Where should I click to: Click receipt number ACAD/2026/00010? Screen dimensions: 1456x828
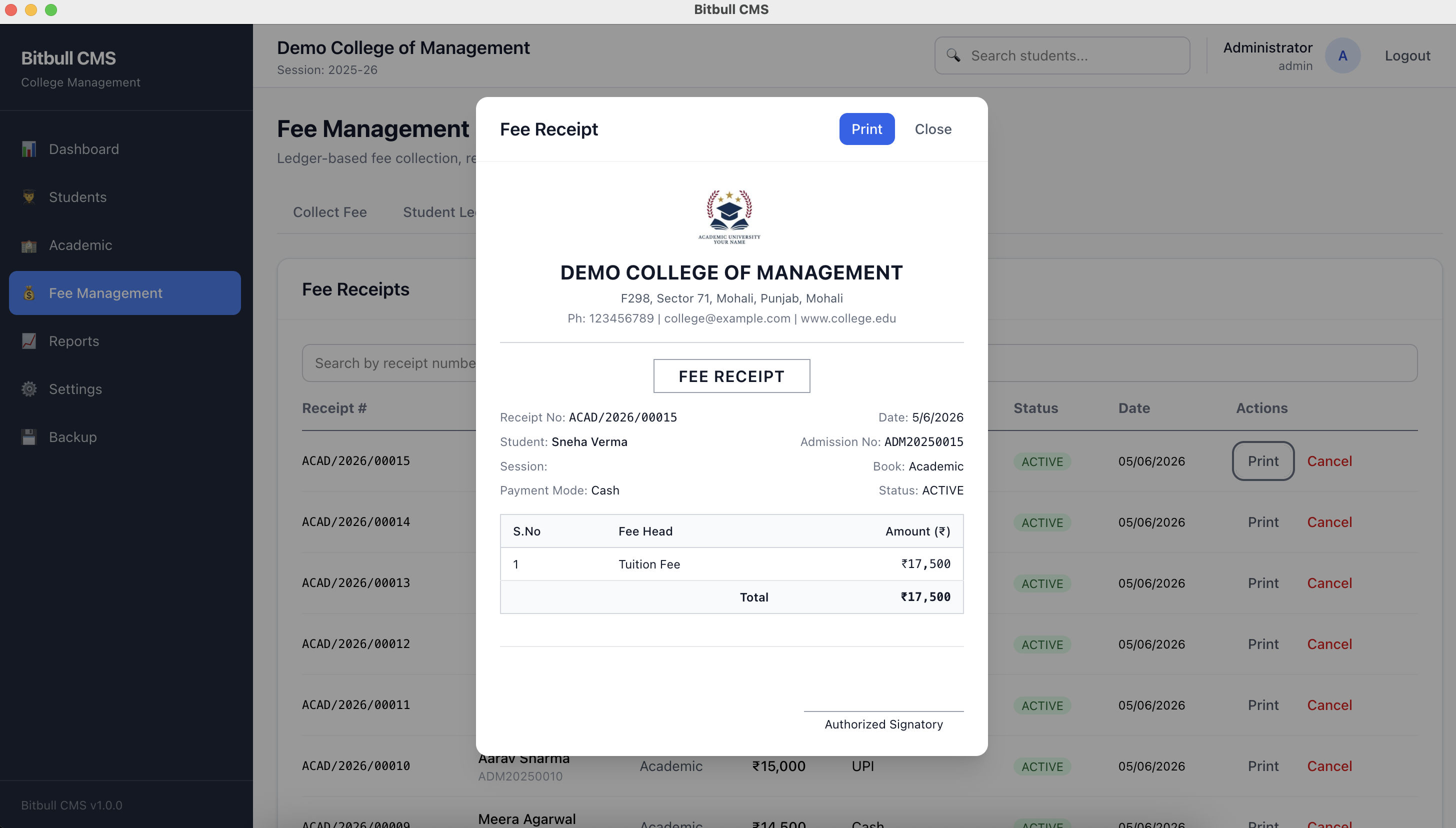[356, 765]
